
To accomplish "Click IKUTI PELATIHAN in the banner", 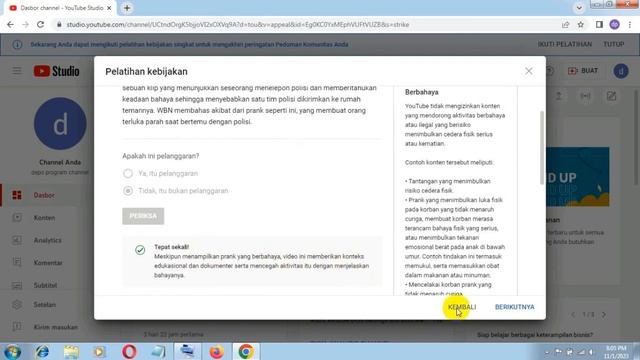I will click(564, 44).
